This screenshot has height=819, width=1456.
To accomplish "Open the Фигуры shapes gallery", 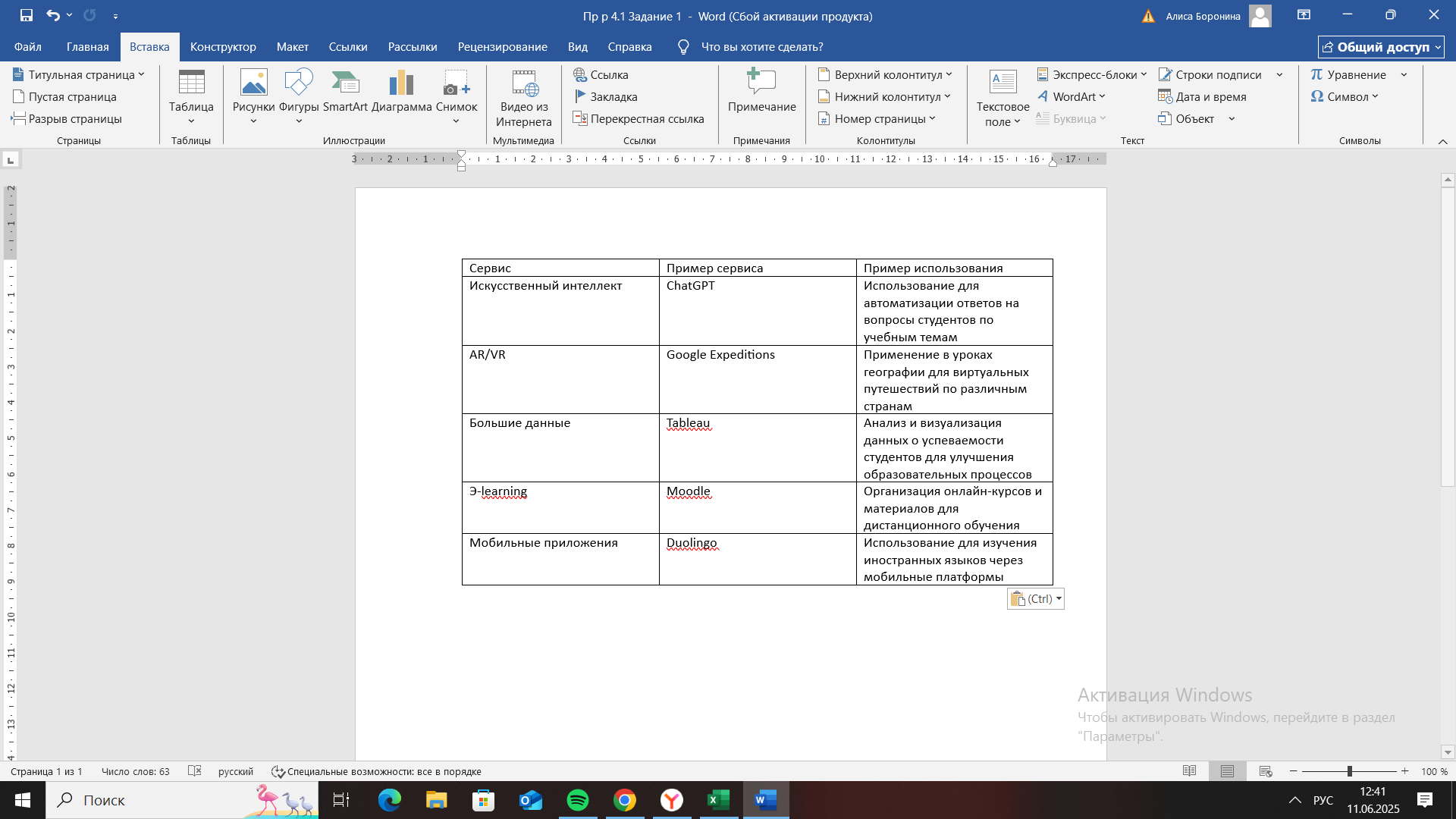I will coord(298,83).
